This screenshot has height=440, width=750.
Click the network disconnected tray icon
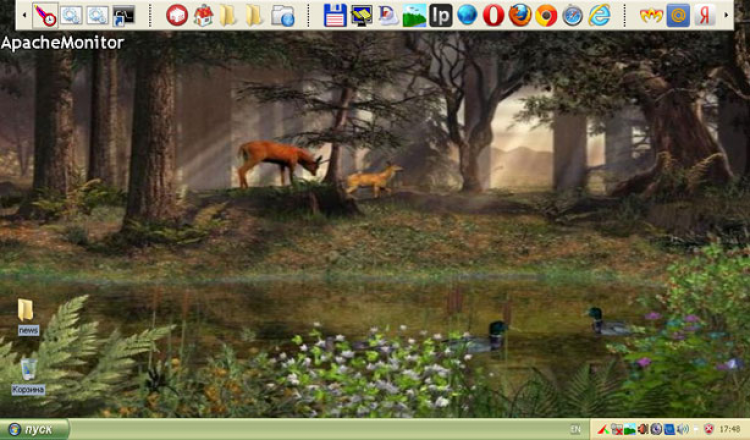click(x=617, y=429)
